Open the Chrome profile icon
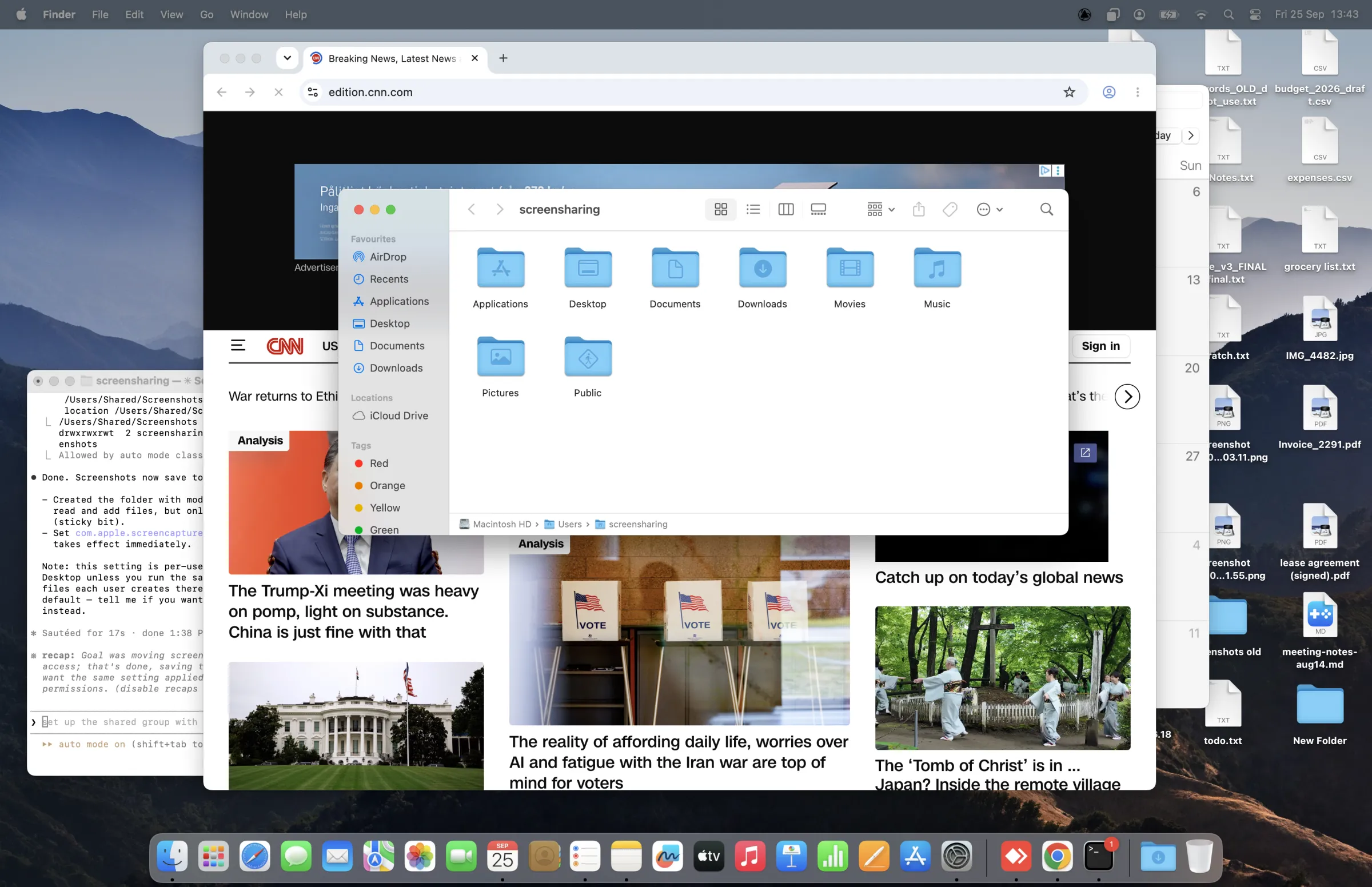This screenshot has height=887, width=1372. [1109, 92]
